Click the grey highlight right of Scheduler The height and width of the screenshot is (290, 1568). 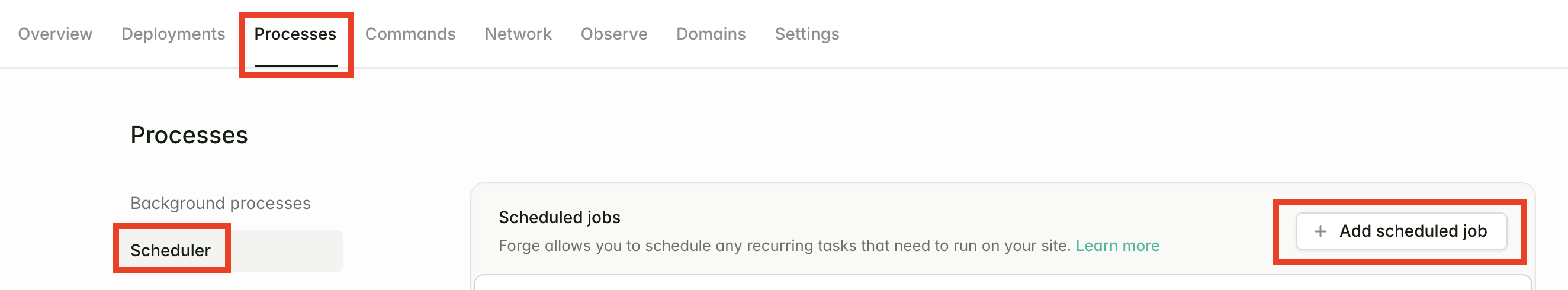pos(286,251)
